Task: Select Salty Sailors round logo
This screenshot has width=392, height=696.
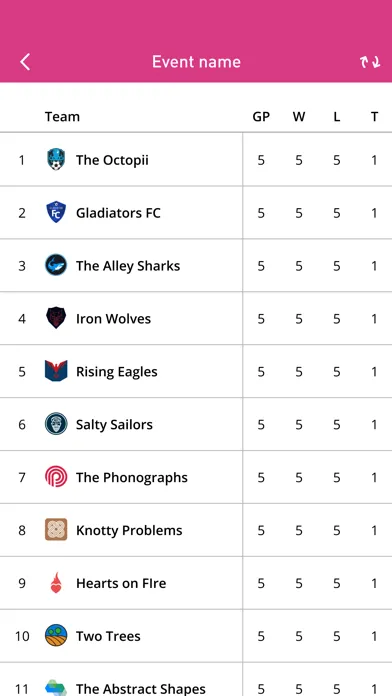Action: coord(56,424)
